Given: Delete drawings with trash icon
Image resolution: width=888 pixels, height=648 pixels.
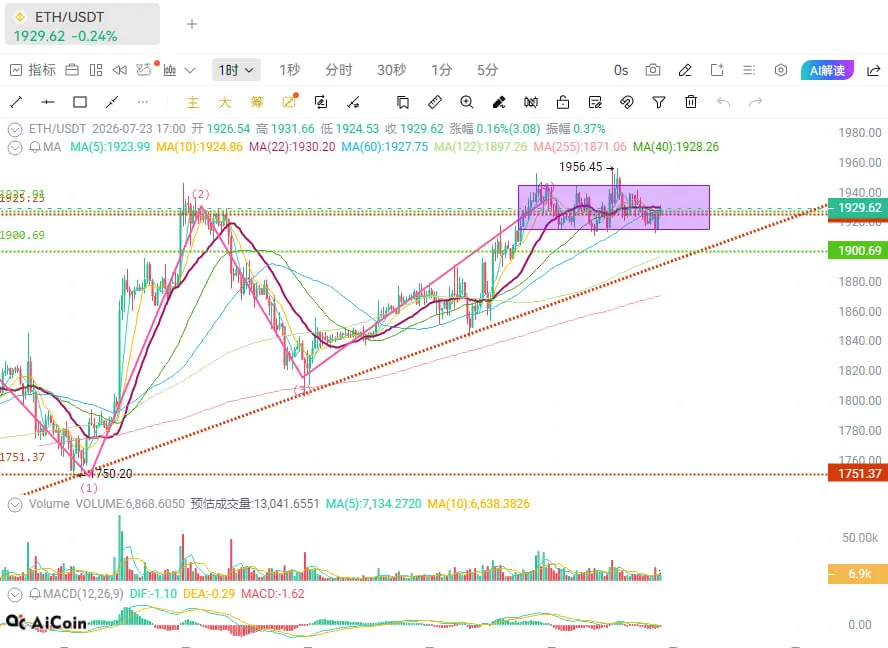Looking at the screenshot, I should (x=691, y=103).
